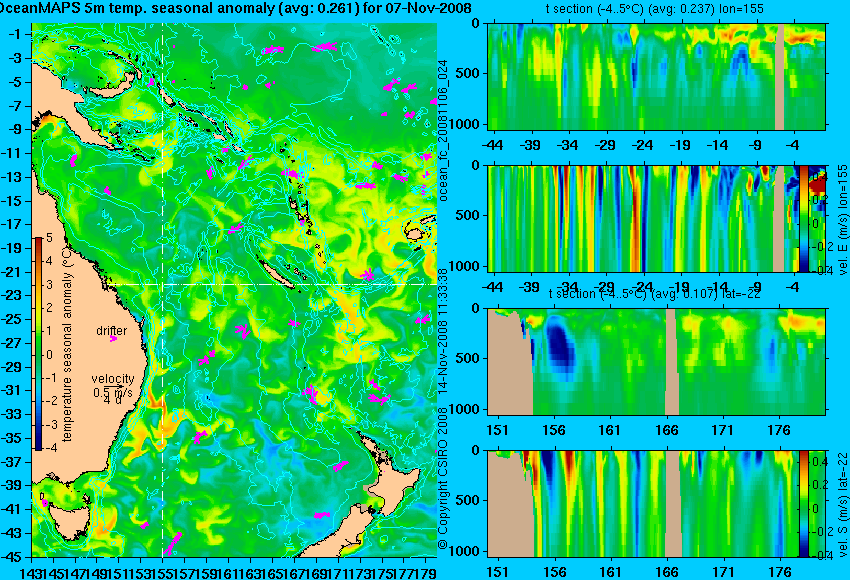Click the '176' longitude tick under the bottom section

[780, 572]
